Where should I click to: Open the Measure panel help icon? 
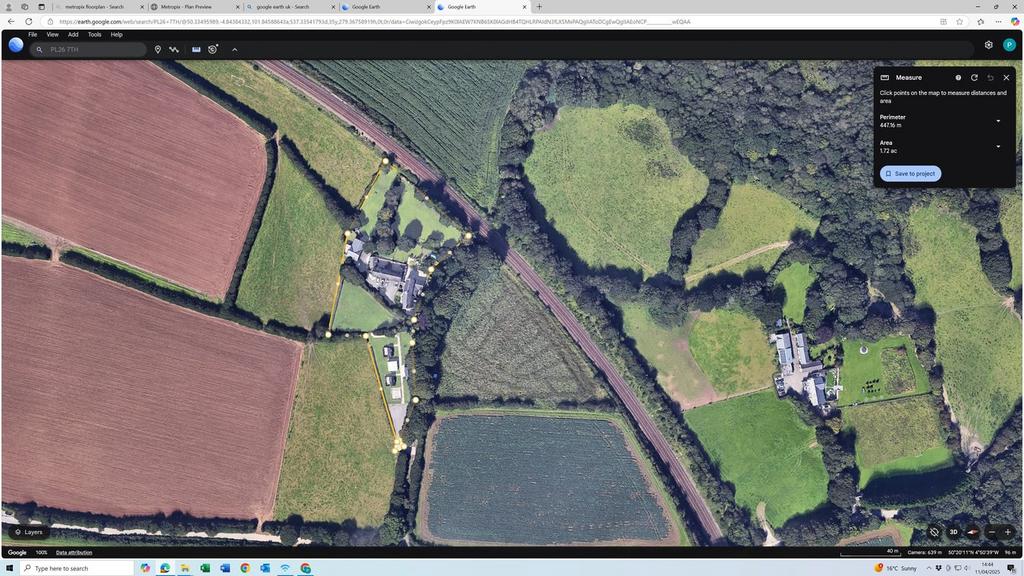(958, 78)
